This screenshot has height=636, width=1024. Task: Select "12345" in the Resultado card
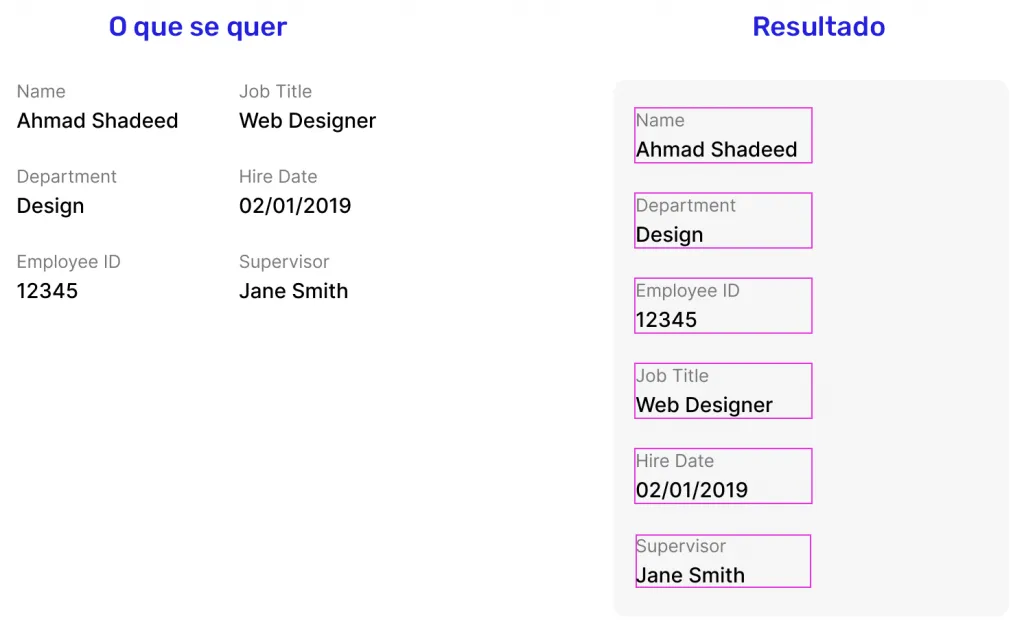(x=666, y=320)
